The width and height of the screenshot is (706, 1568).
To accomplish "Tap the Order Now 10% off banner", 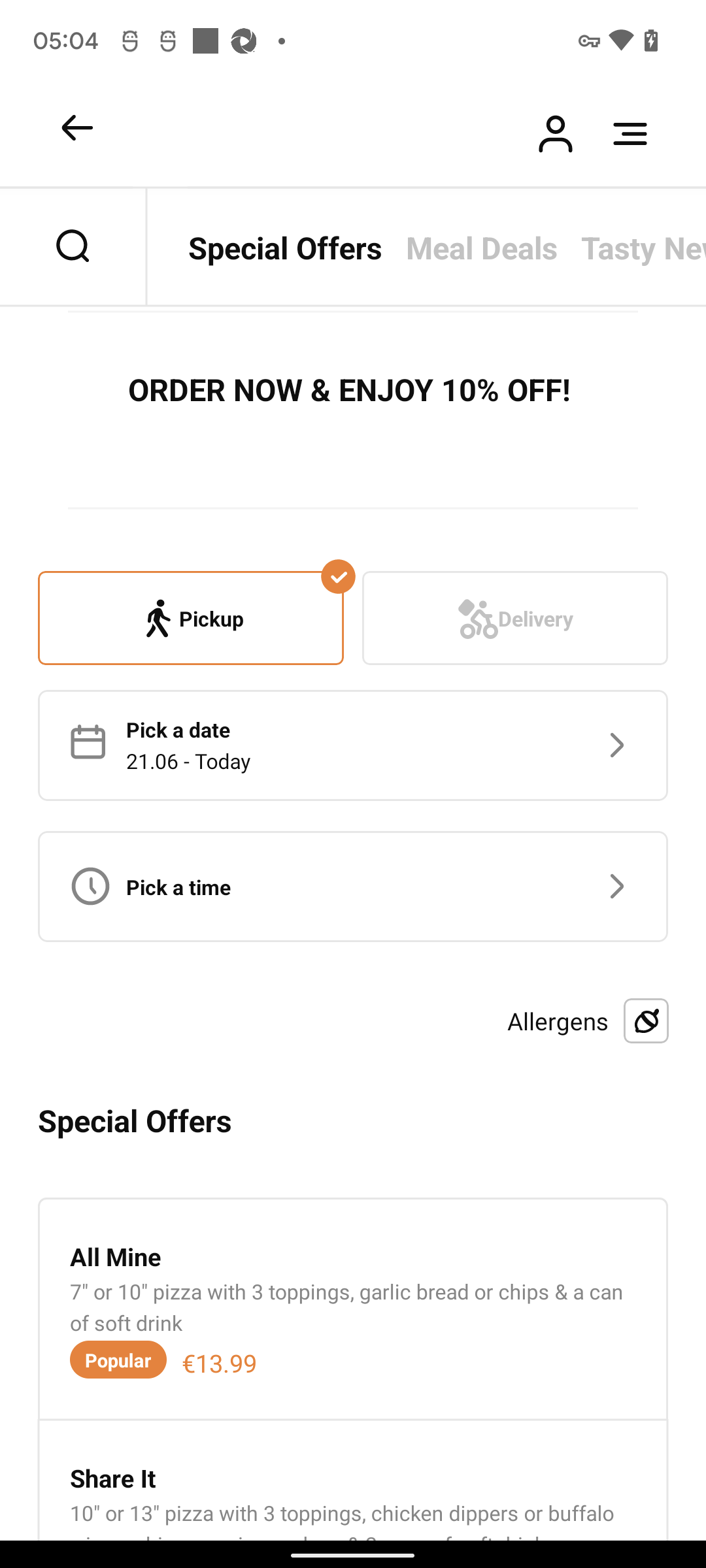I will (349, 391).
